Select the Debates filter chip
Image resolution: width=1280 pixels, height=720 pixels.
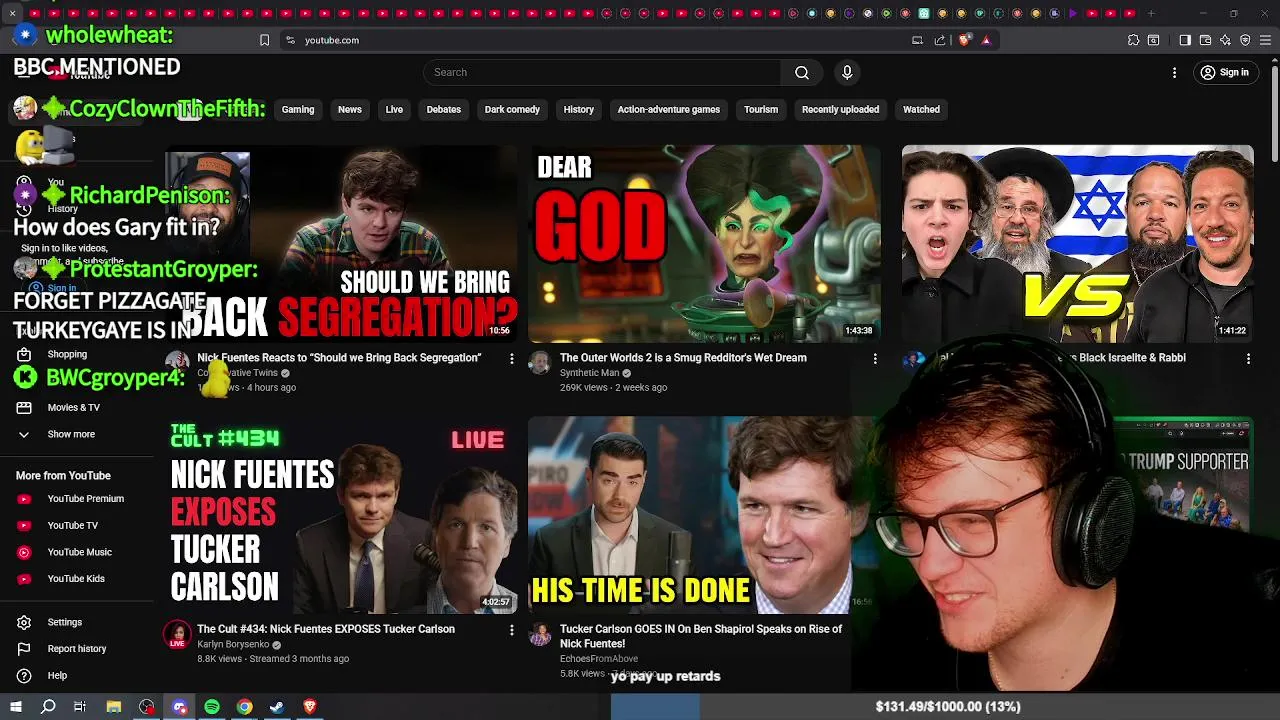[x=444, y=110]
